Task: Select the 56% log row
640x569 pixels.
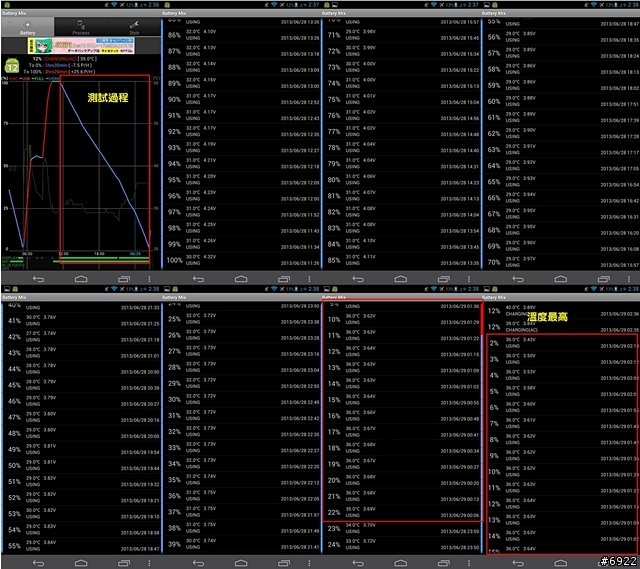Action: 562,37
